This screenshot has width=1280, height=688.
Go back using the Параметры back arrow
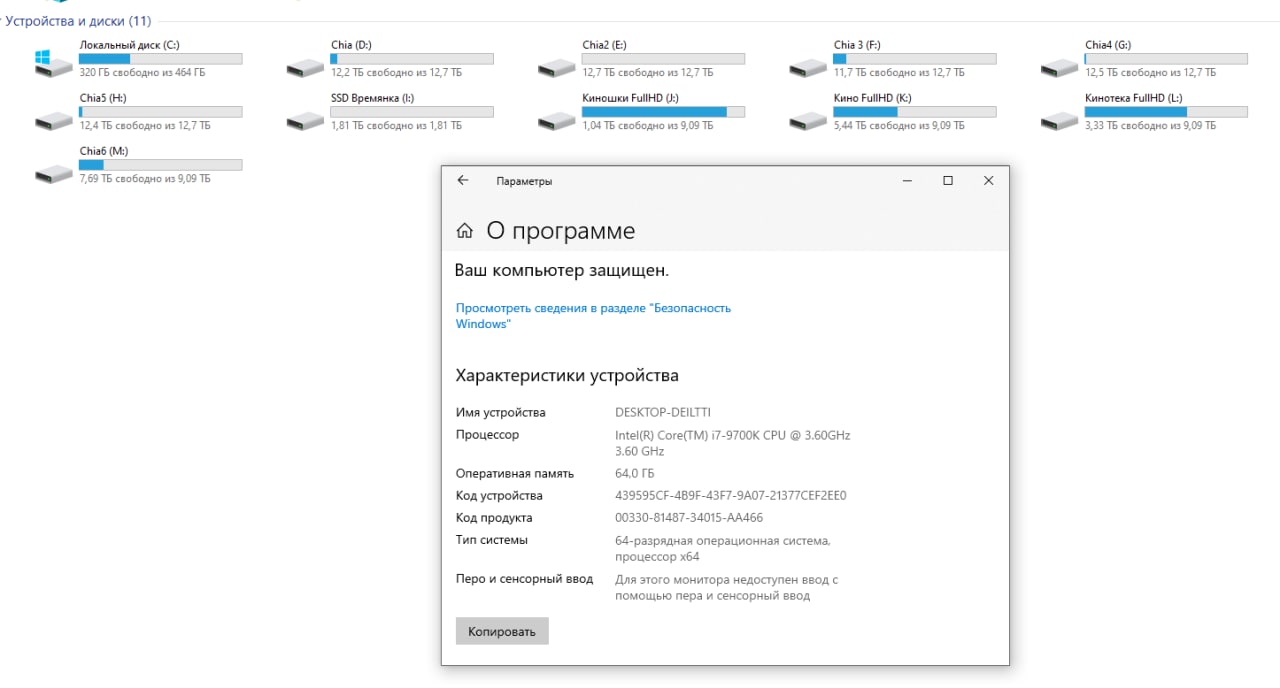point(462,181)
